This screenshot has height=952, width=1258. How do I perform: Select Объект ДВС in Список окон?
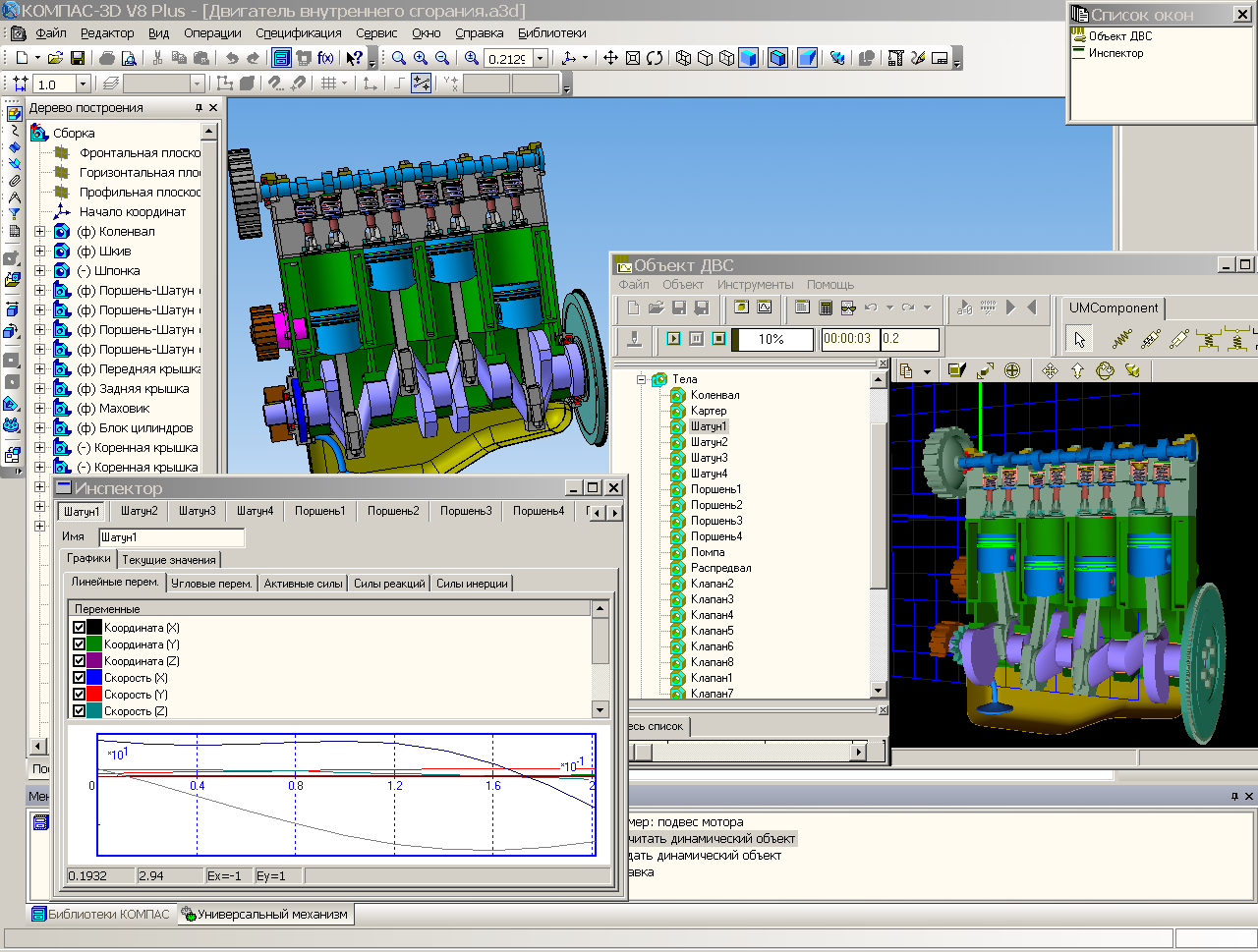pyautogui.click(x=1120, y=36)
